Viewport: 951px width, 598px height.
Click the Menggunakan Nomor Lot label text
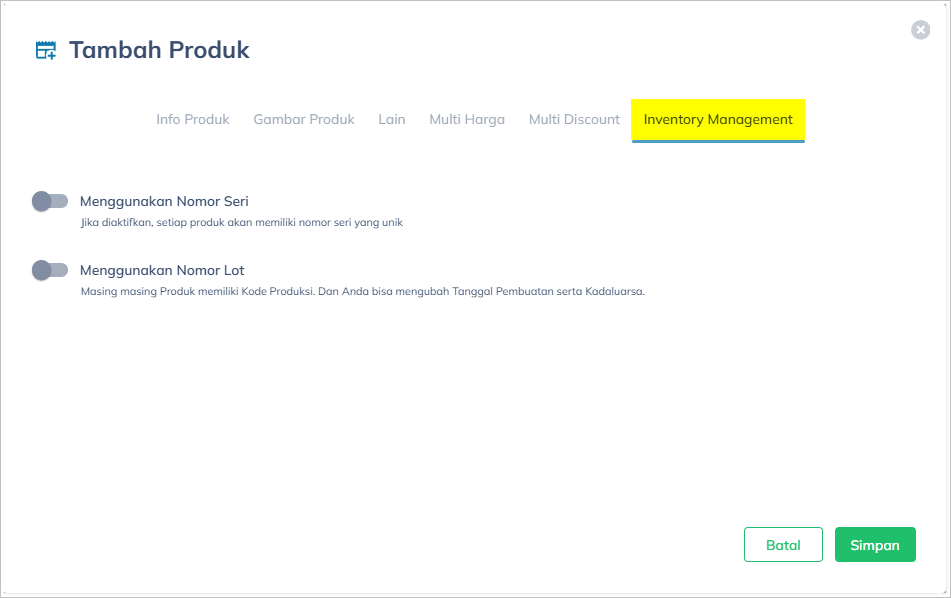coord(162,270)
